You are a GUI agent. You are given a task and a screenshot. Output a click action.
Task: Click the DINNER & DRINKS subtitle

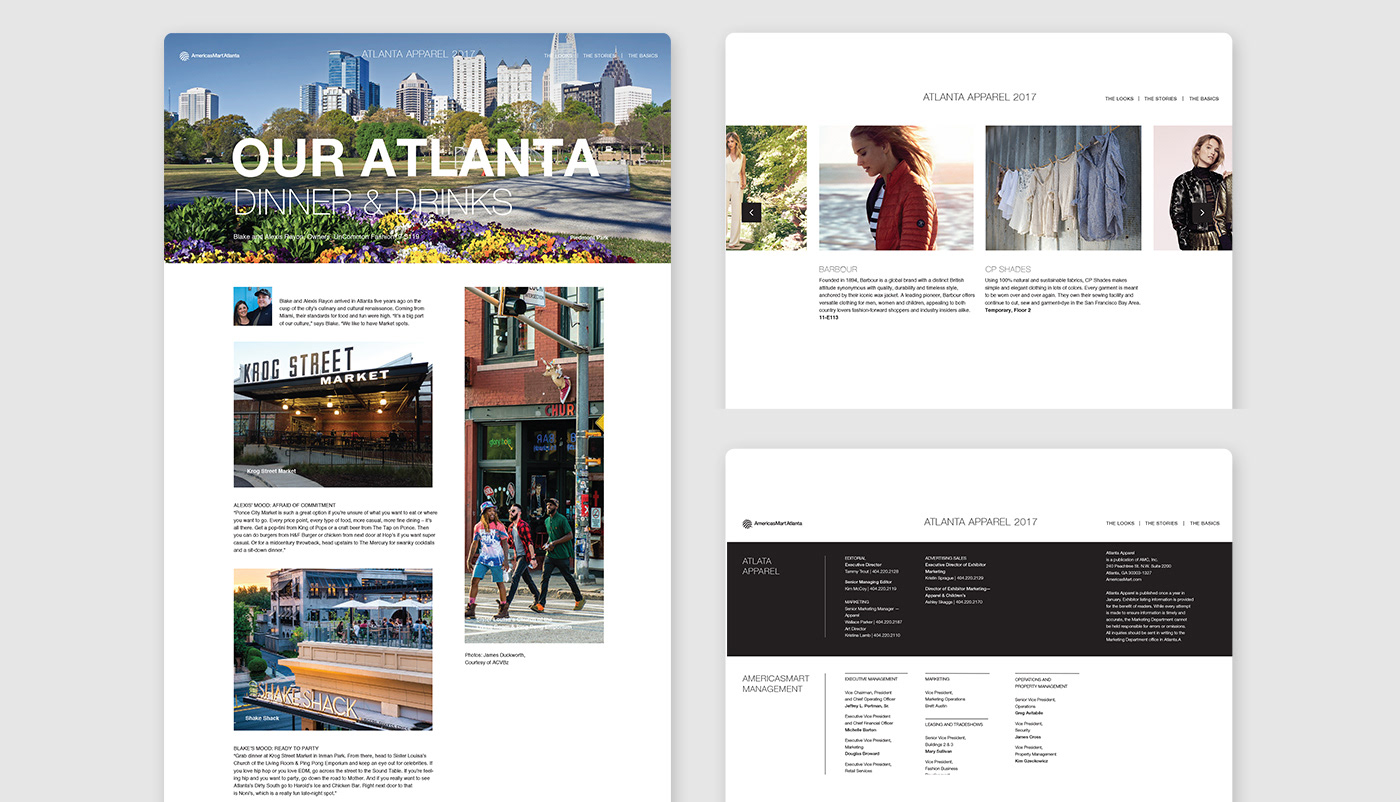point(373,202)
